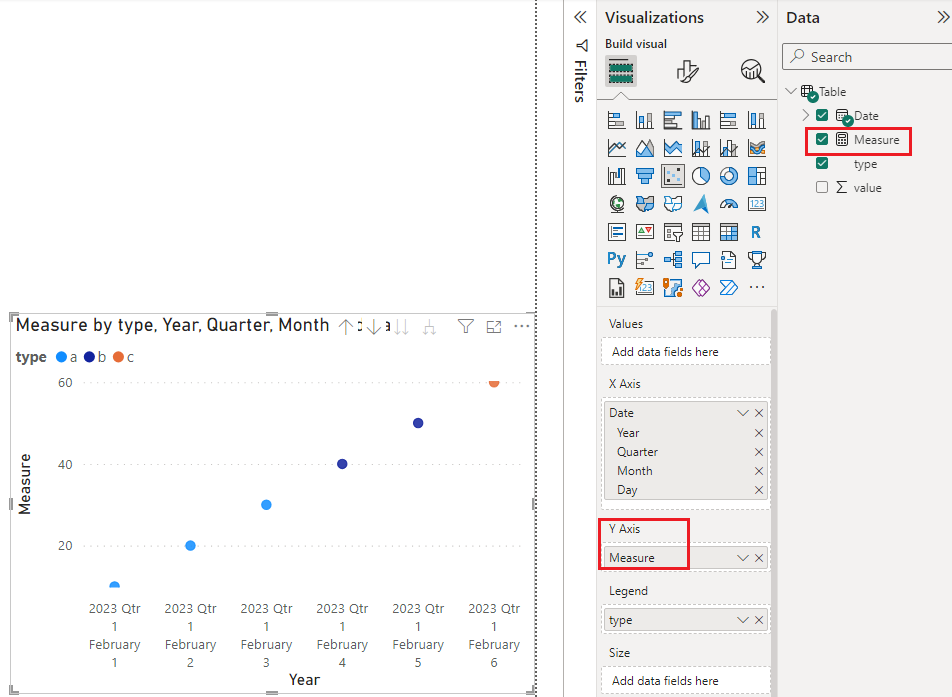
Task: Select the Ribbon chart visual
Action: [756, 148]
